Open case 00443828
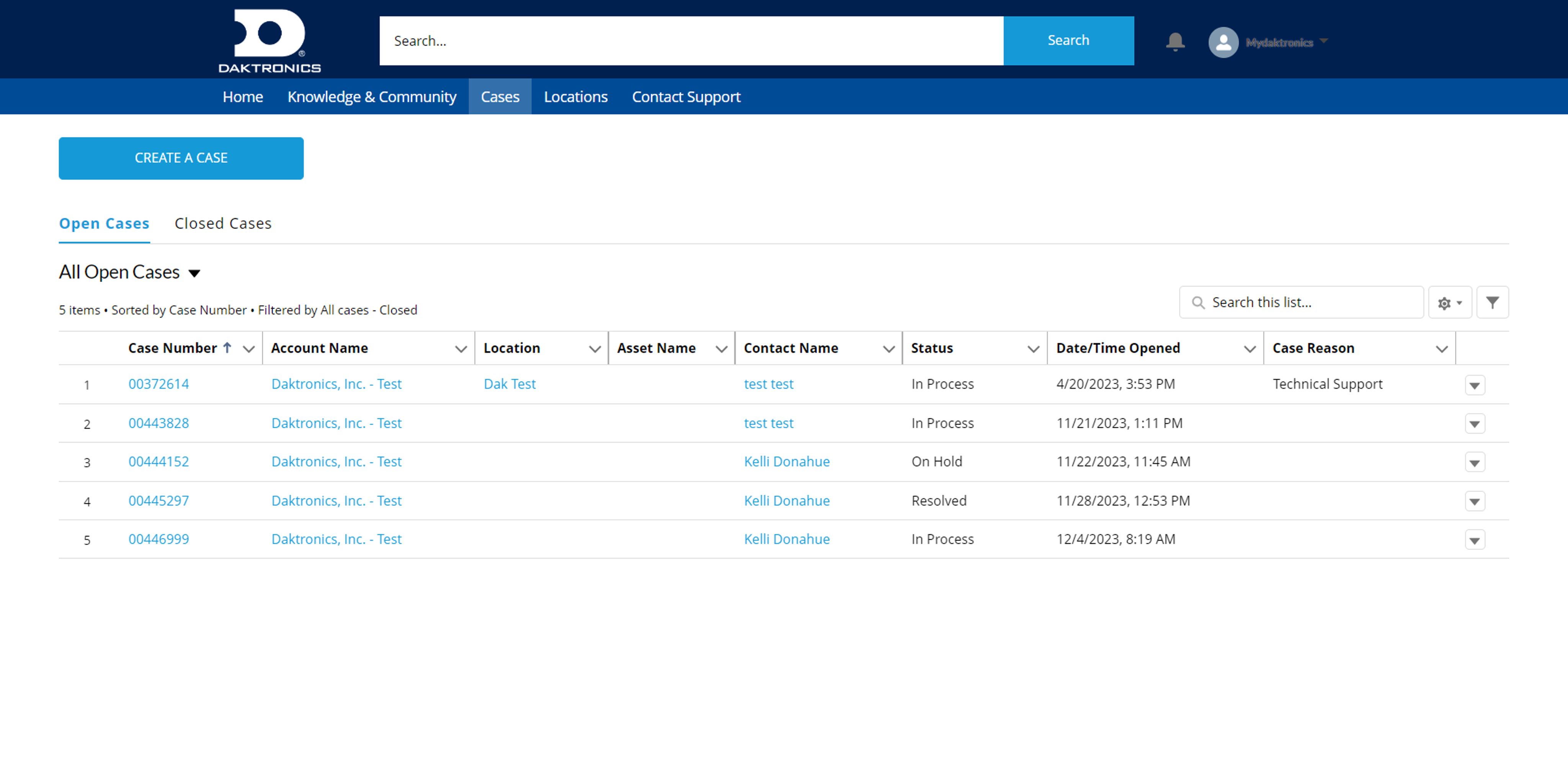Screen dimensions: 1568x760 point(158,423)
